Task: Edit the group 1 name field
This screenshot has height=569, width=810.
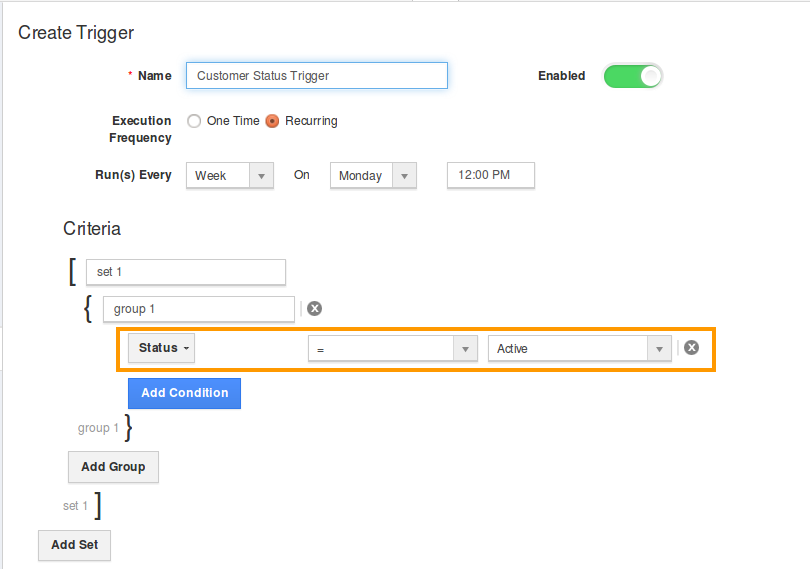Action: [x=199, y=309]
